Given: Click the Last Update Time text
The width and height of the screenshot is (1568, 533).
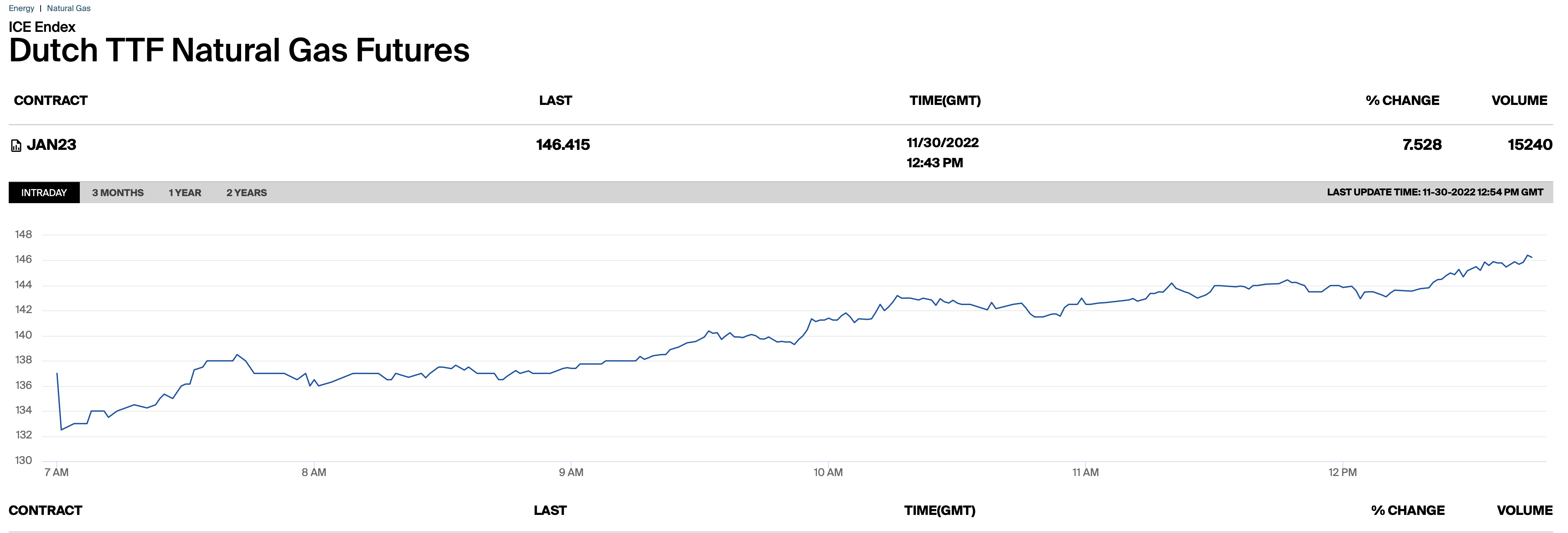Looking at the screenshot, I should point(1435,192).
